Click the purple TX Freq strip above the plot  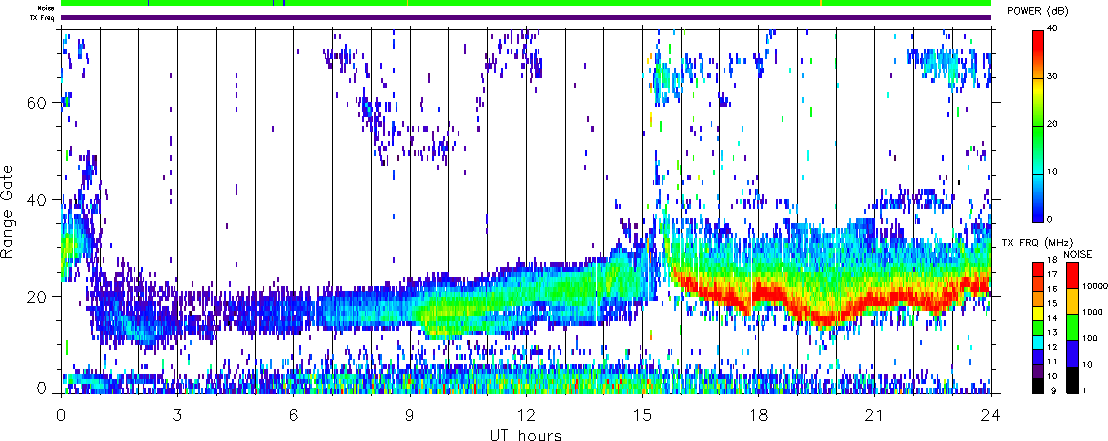pyautogui.click(x=526, y=18)
